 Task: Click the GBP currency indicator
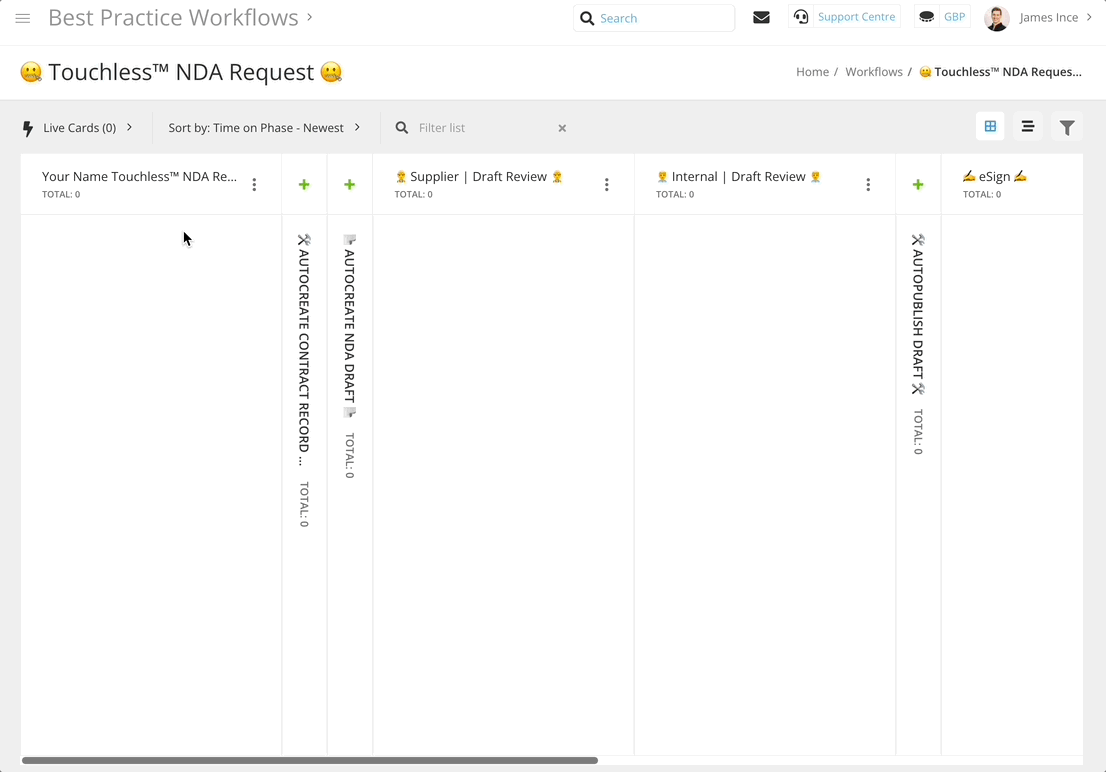941,17
